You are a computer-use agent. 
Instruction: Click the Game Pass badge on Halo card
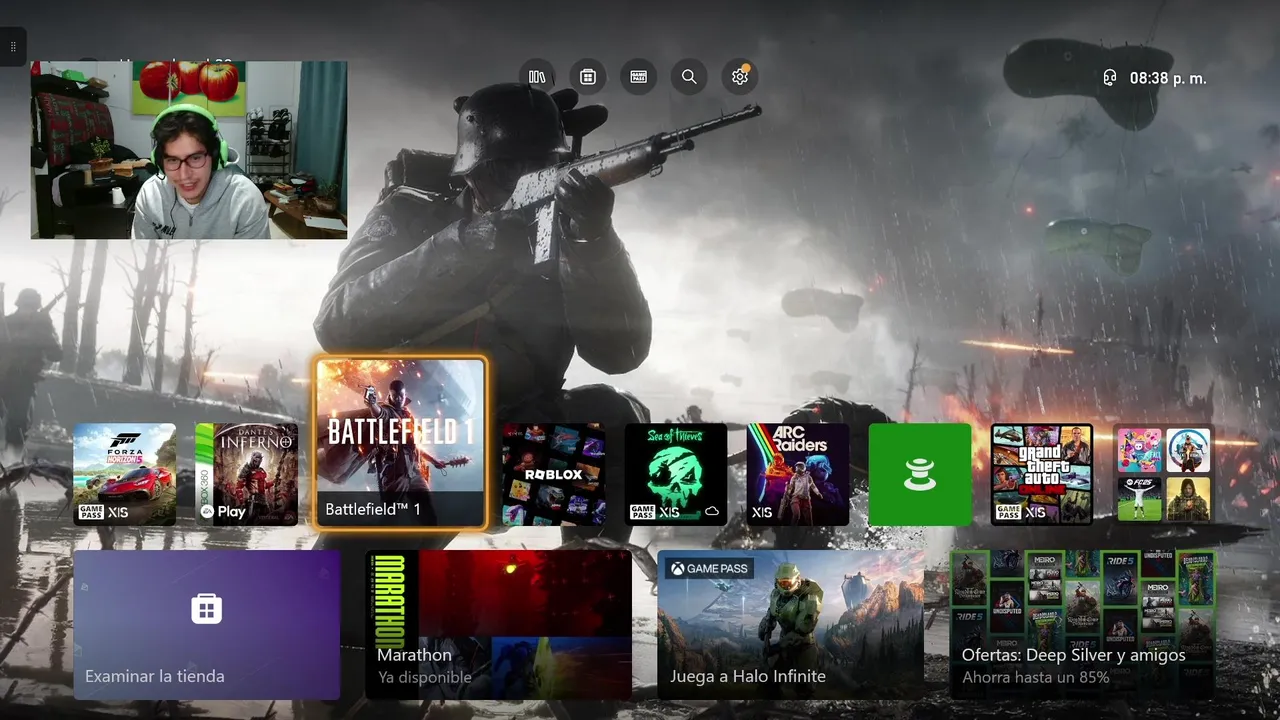[709, 568]
